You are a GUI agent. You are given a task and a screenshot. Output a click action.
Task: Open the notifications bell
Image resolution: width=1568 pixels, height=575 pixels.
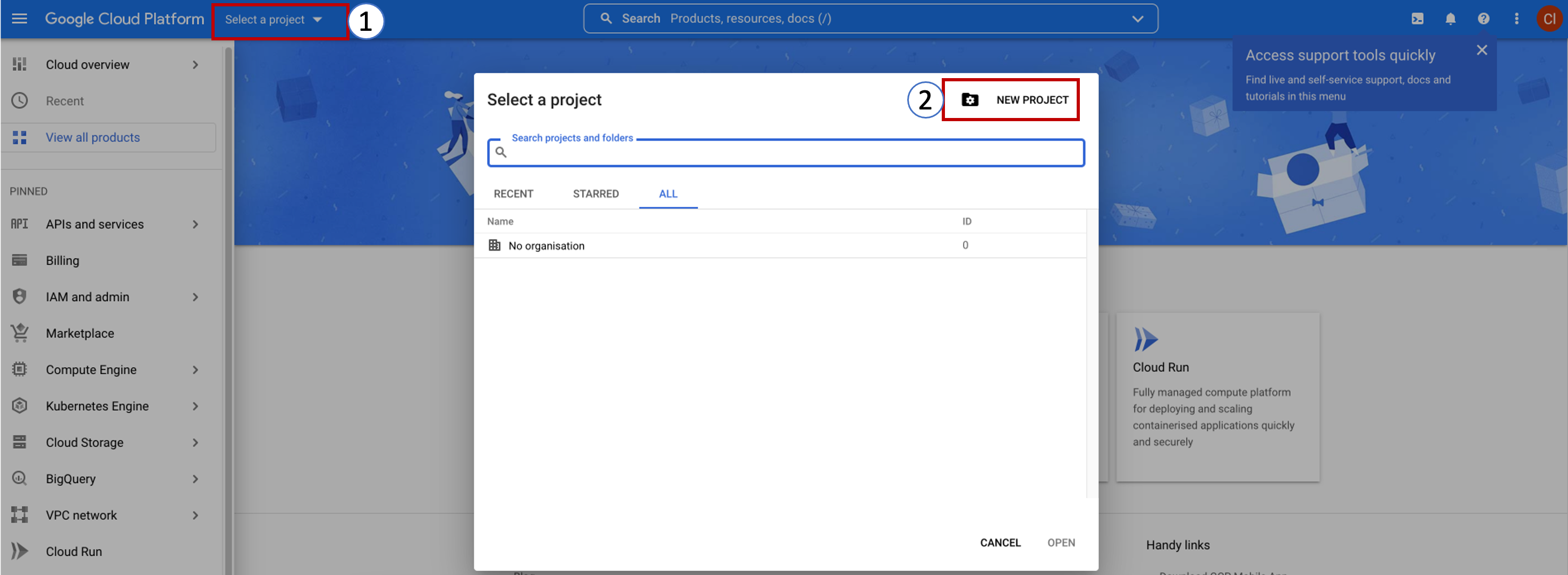pyautogui.click(x=1451, y=19)
